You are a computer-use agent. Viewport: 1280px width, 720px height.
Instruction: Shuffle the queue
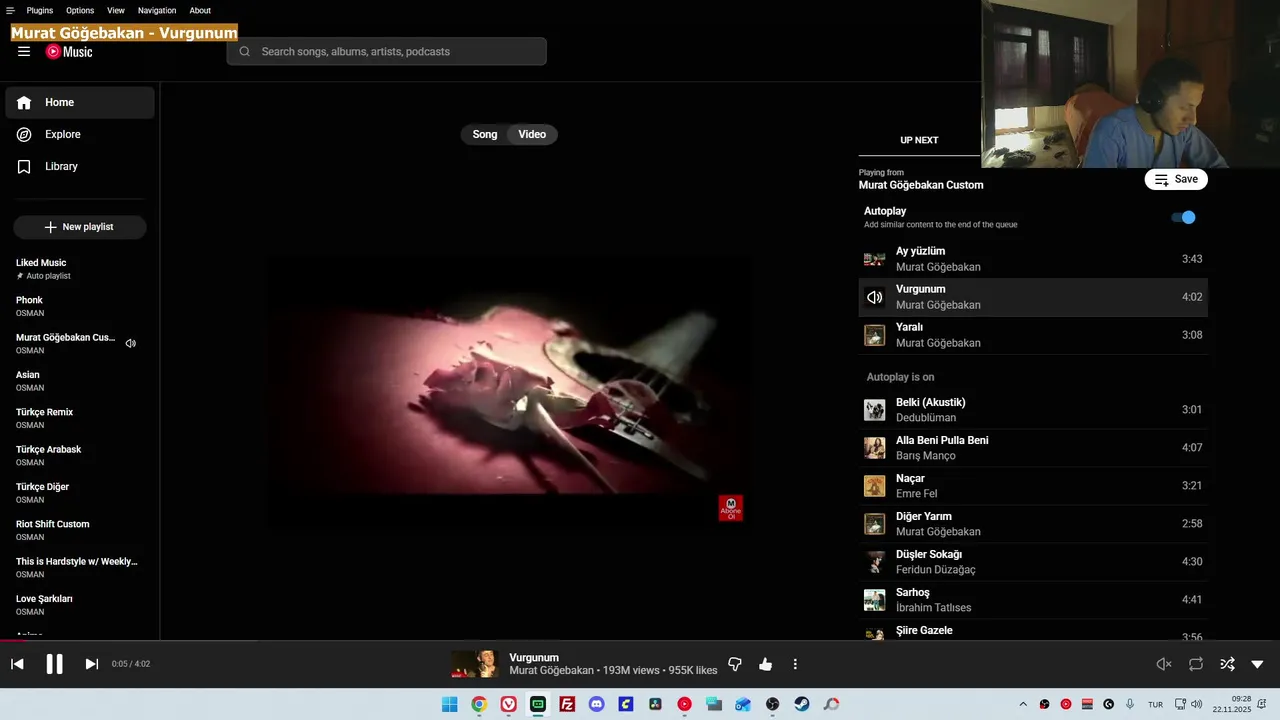click(x=1227, y=664)
